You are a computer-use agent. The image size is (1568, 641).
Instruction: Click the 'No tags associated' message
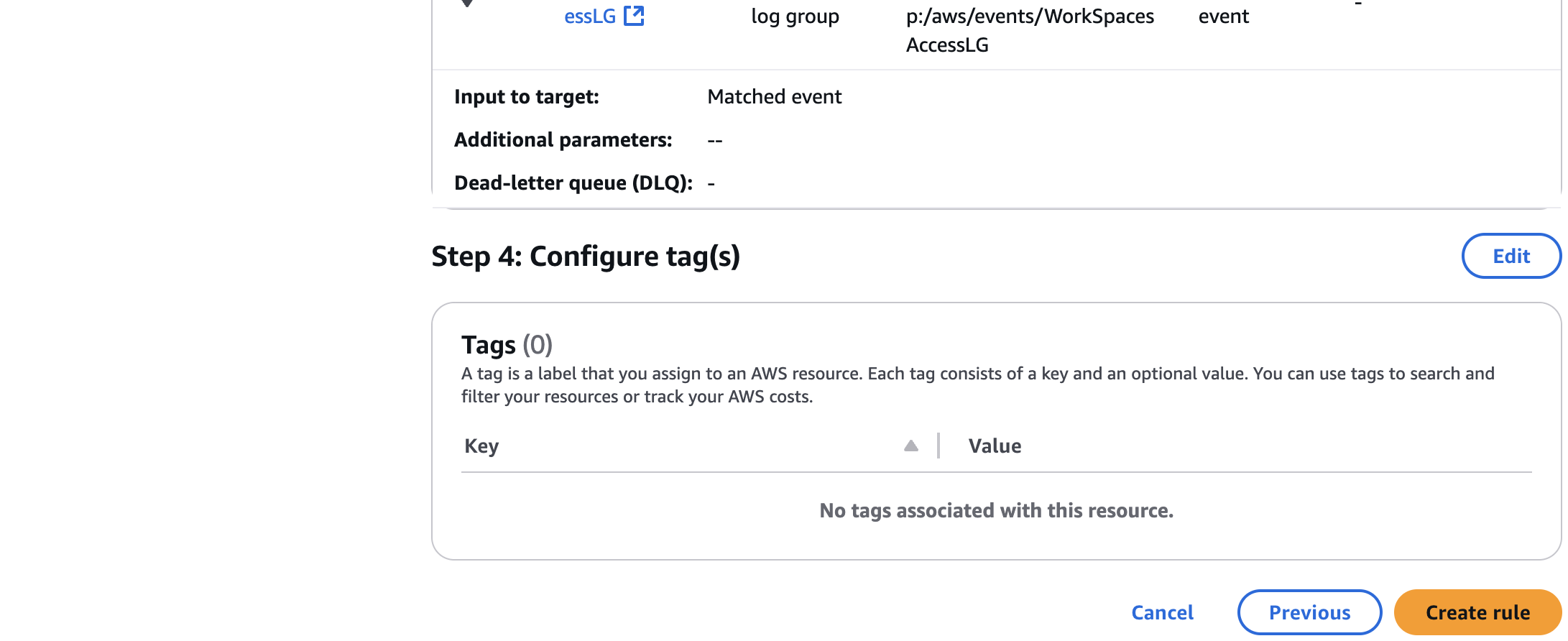coord(996,511)
